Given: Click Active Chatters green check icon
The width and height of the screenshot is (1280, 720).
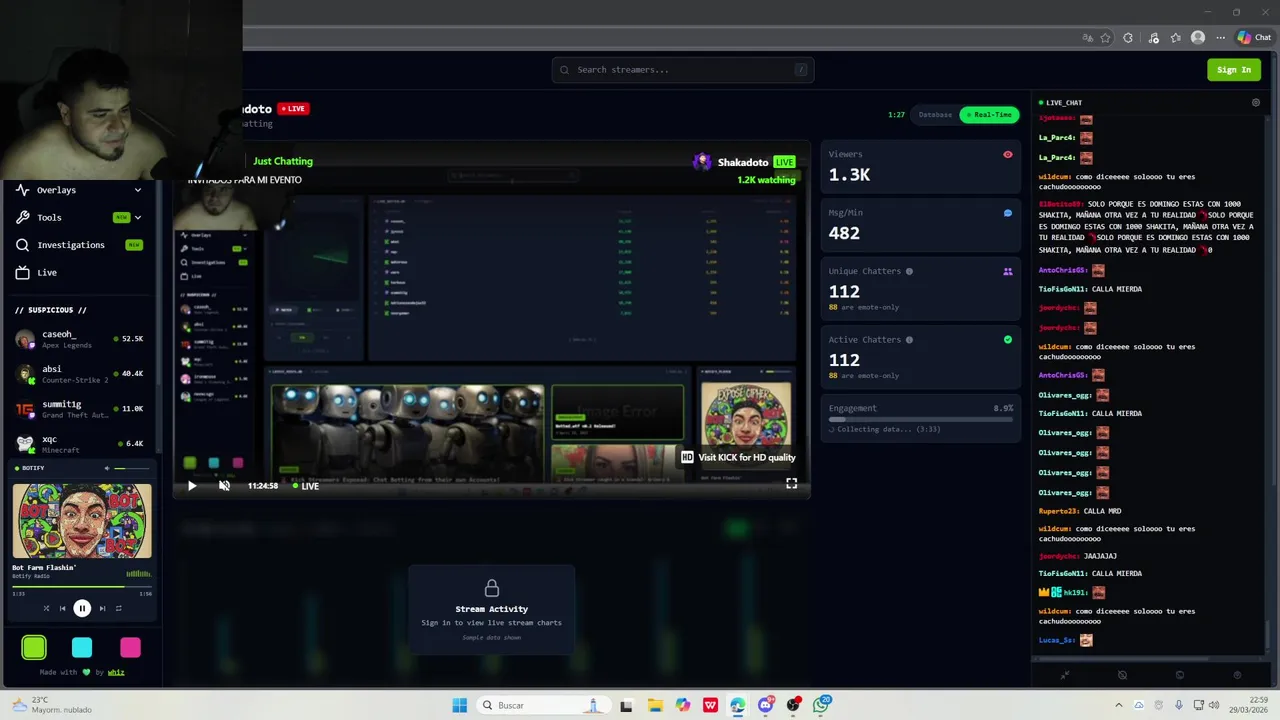Looking at the screenshot, I should [x=1008, y=340].
